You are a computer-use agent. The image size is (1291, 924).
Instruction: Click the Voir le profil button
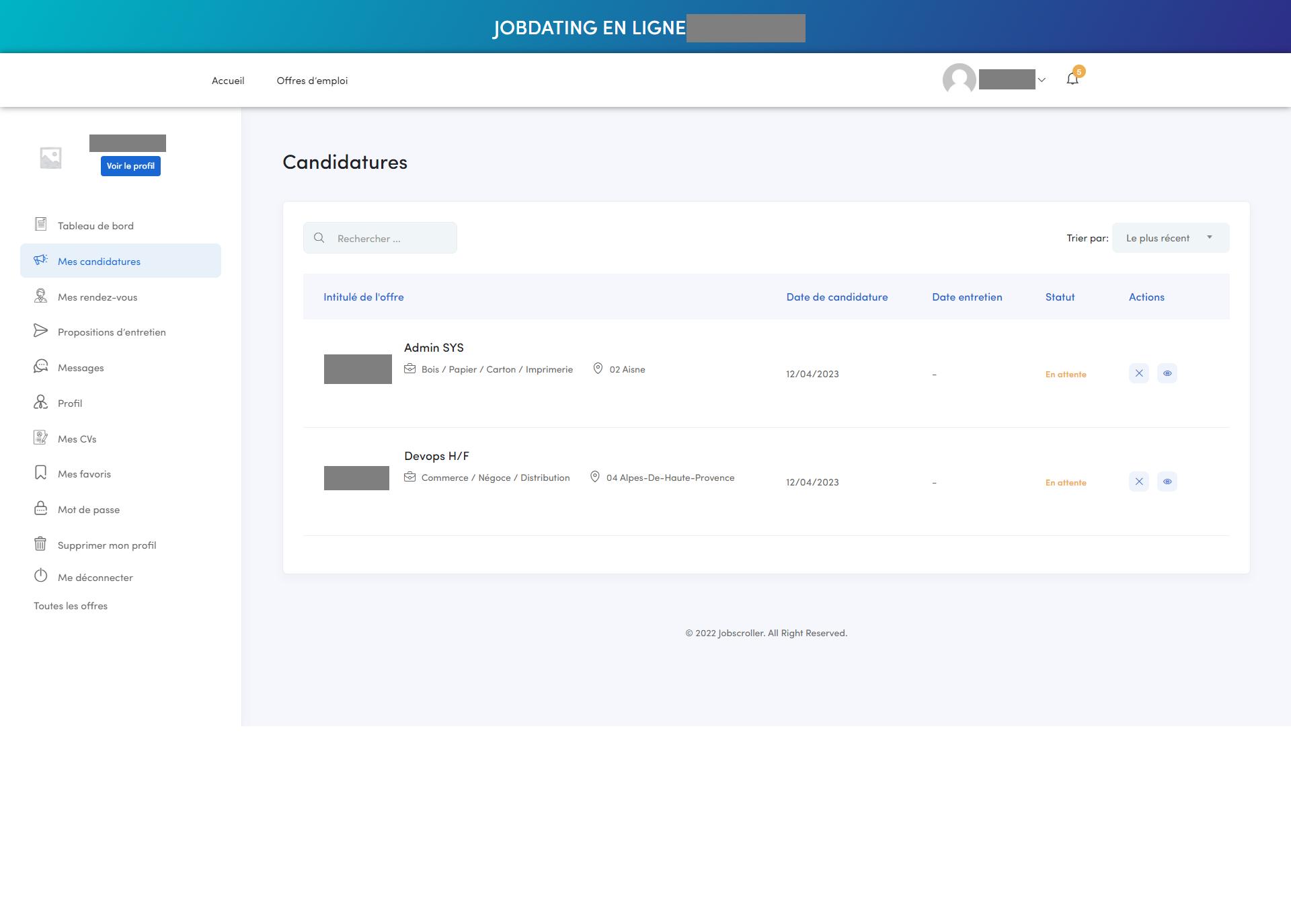click(x=130, y=166)
